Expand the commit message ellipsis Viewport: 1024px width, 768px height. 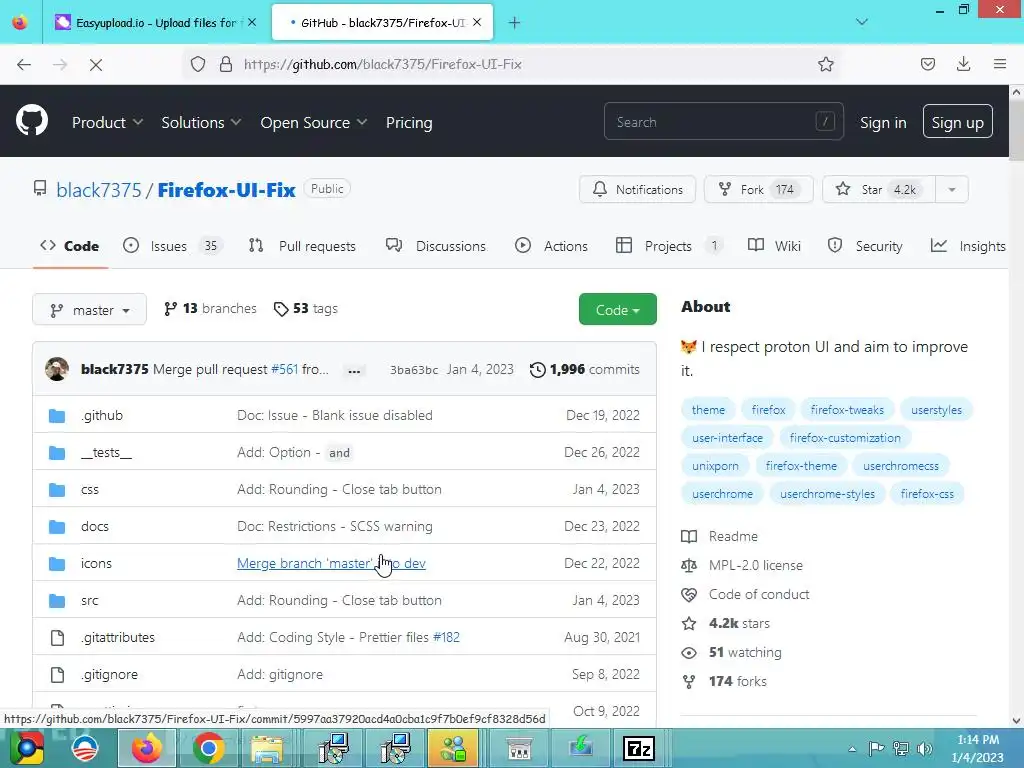(x=354, y=370)
